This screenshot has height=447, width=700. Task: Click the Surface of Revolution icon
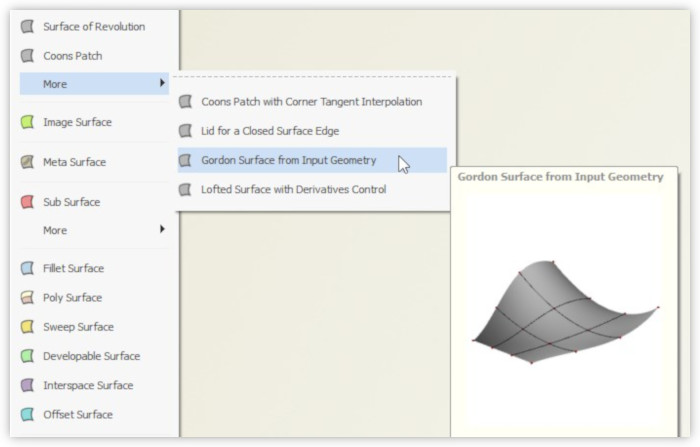click(27, 26)
